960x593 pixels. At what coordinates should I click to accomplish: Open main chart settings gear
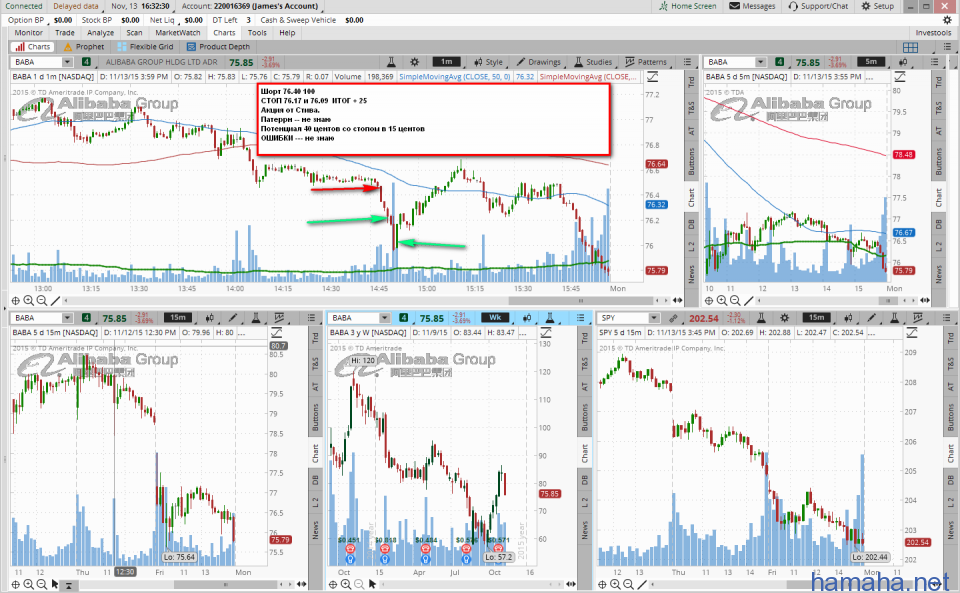[414, 62]
